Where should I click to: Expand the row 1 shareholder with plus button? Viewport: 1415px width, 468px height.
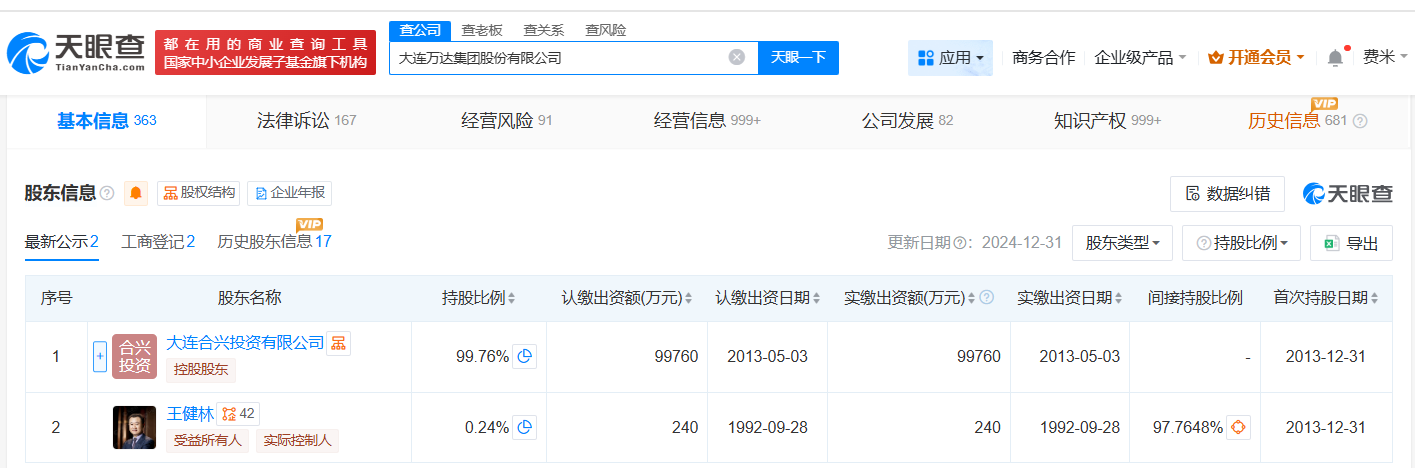pyautogui.click(x=100, y=356)
